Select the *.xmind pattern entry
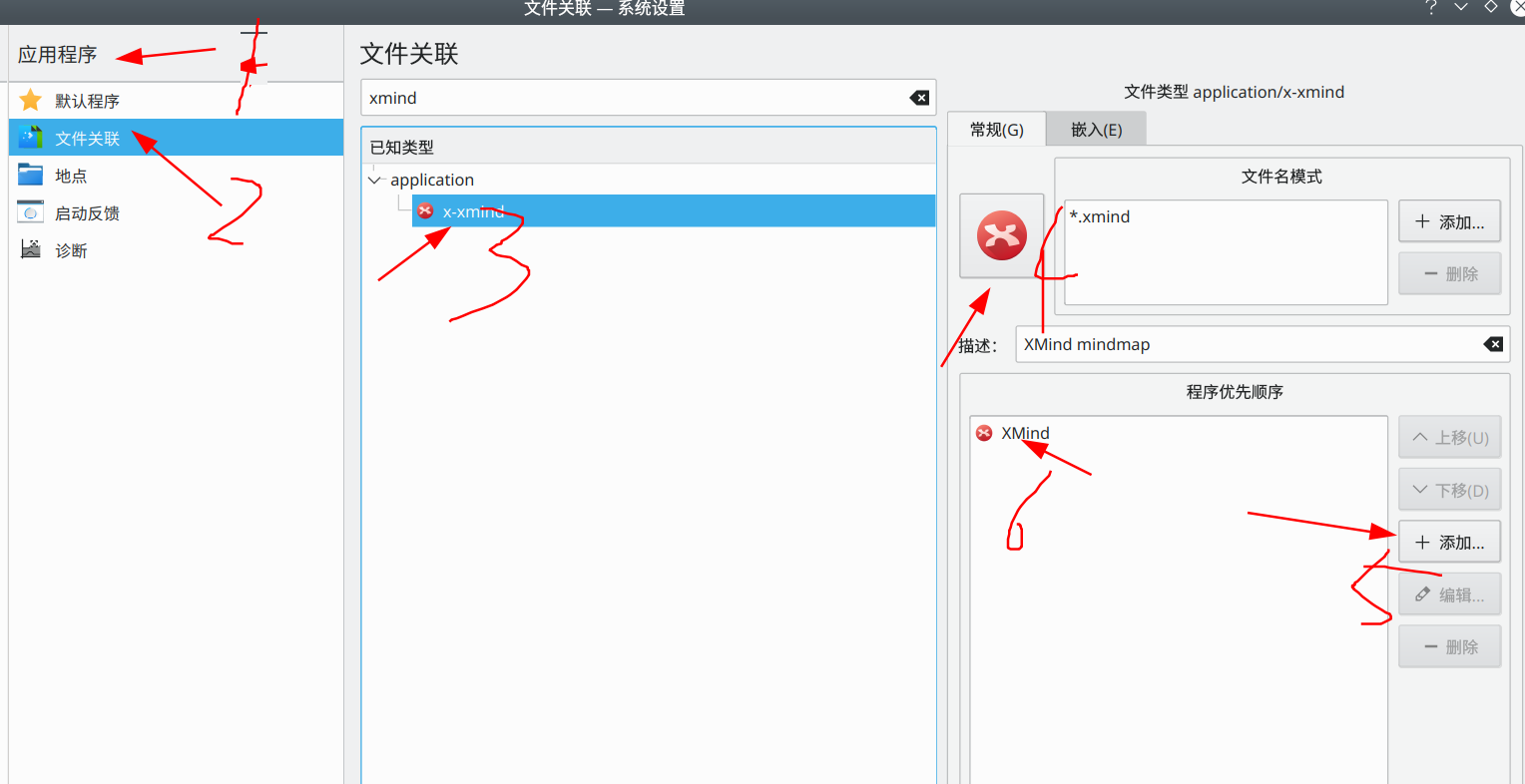Viewport: 1525px width, 784px height. 1100,216
